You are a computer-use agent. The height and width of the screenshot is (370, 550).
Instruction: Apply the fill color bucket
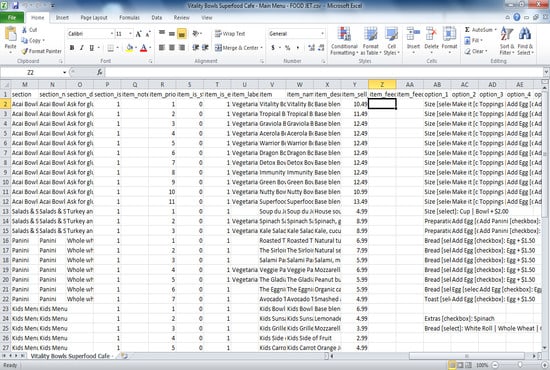129,48
